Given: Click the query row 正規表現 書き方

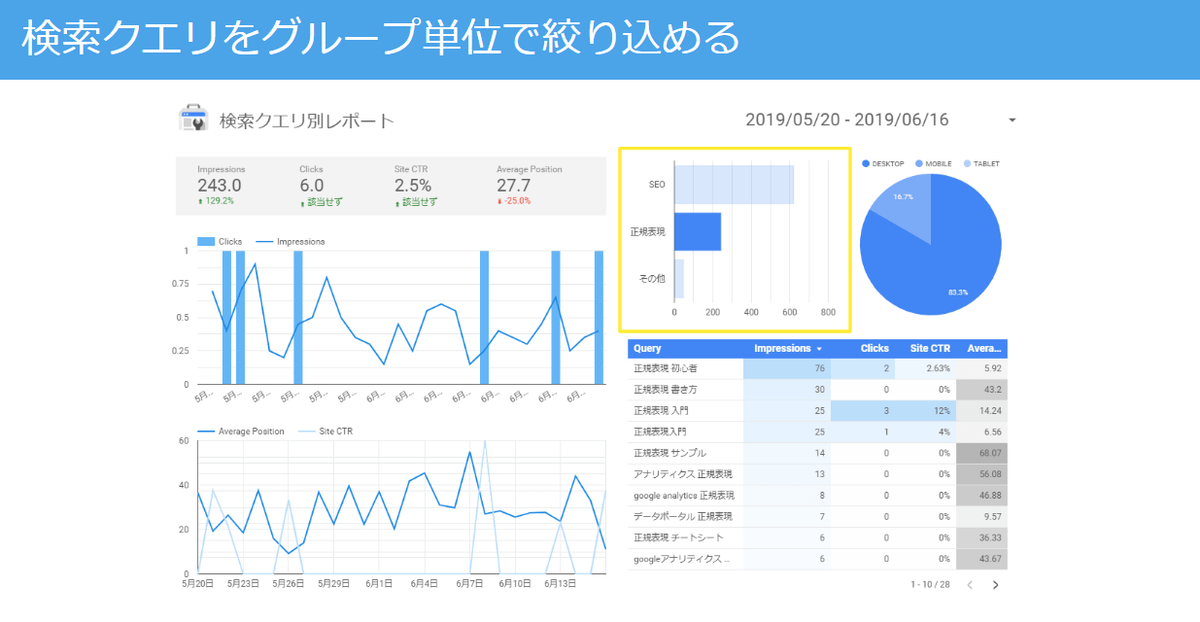Looking at the screenshot, I should [818, 390].
